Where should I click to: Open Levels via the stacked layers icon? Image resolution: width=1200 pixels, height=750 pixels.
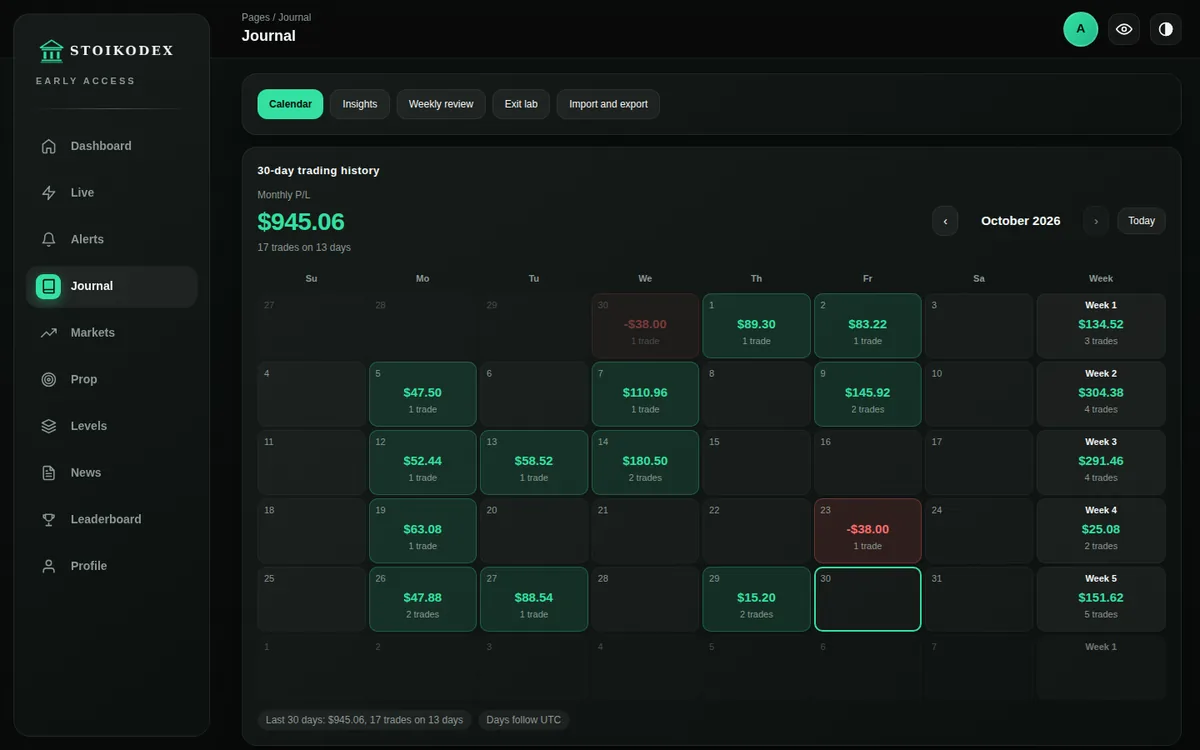(49, 426)
